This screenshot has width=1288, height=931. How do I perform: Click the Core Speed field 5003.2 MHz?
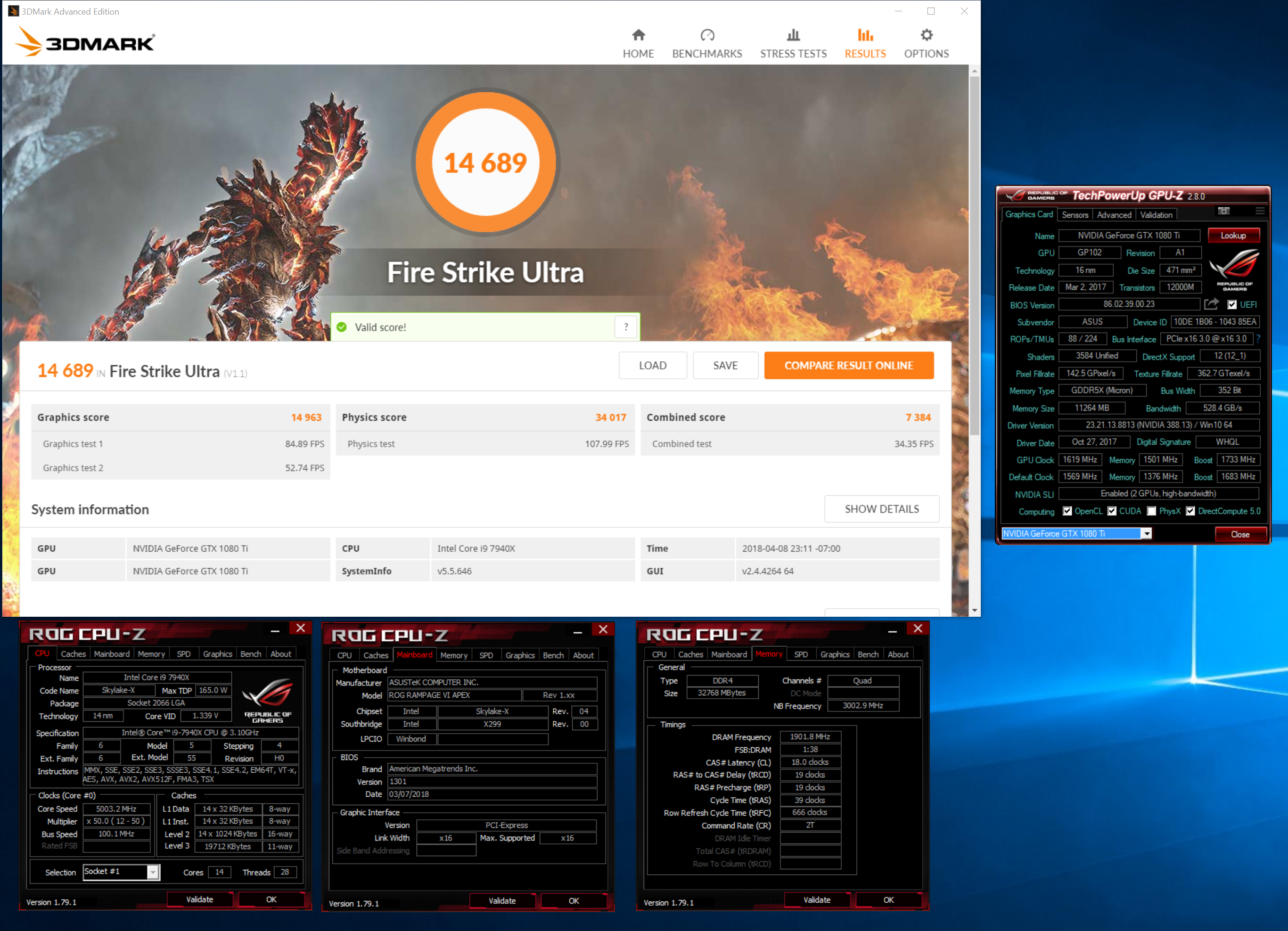coord(116,808)
